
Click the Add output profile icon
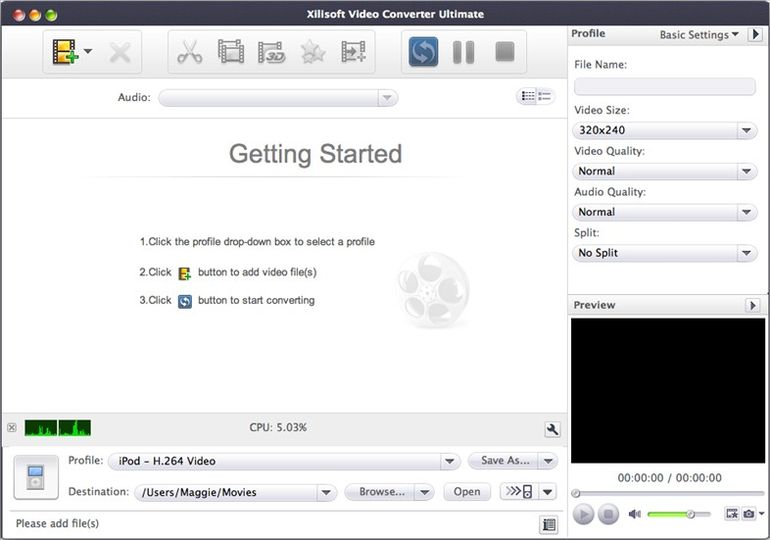[353, 52]
